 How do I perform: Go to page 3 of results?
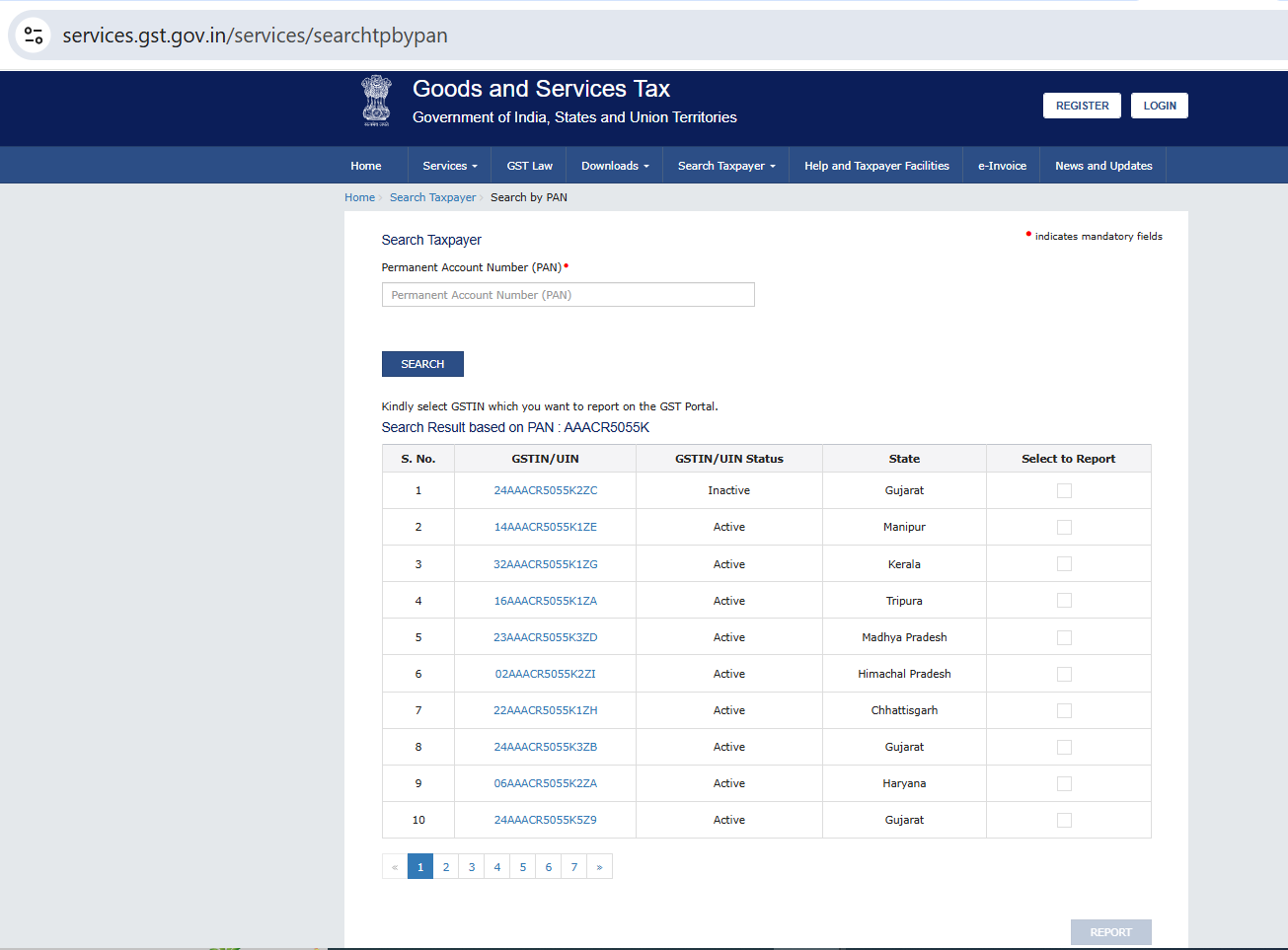472,867
